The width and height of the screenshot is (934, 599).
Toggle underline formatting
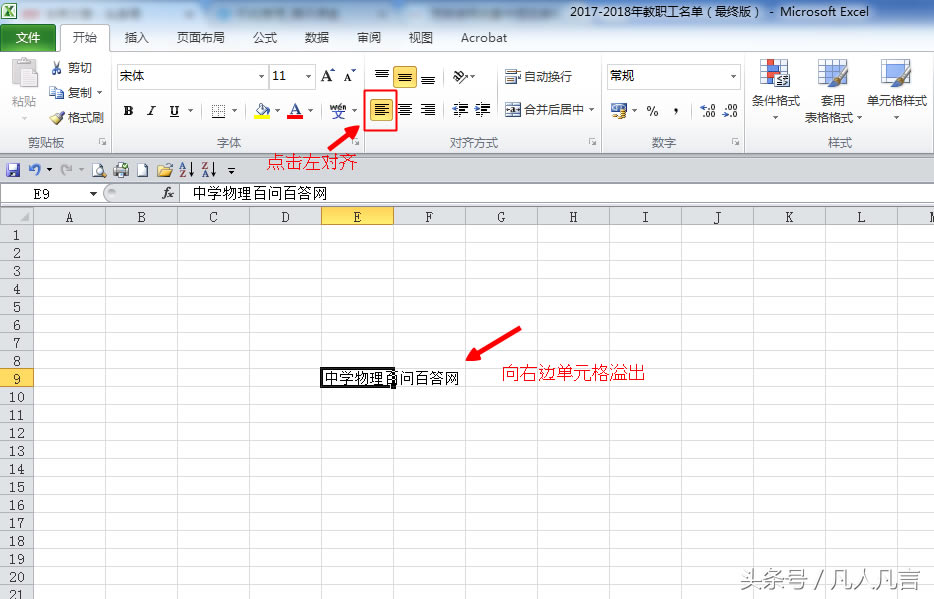click(x=172, y=110)
